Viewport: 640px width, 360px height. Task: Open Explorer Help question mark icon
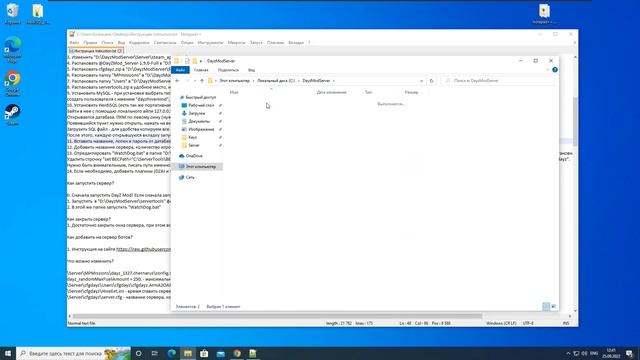click(555, 70)
